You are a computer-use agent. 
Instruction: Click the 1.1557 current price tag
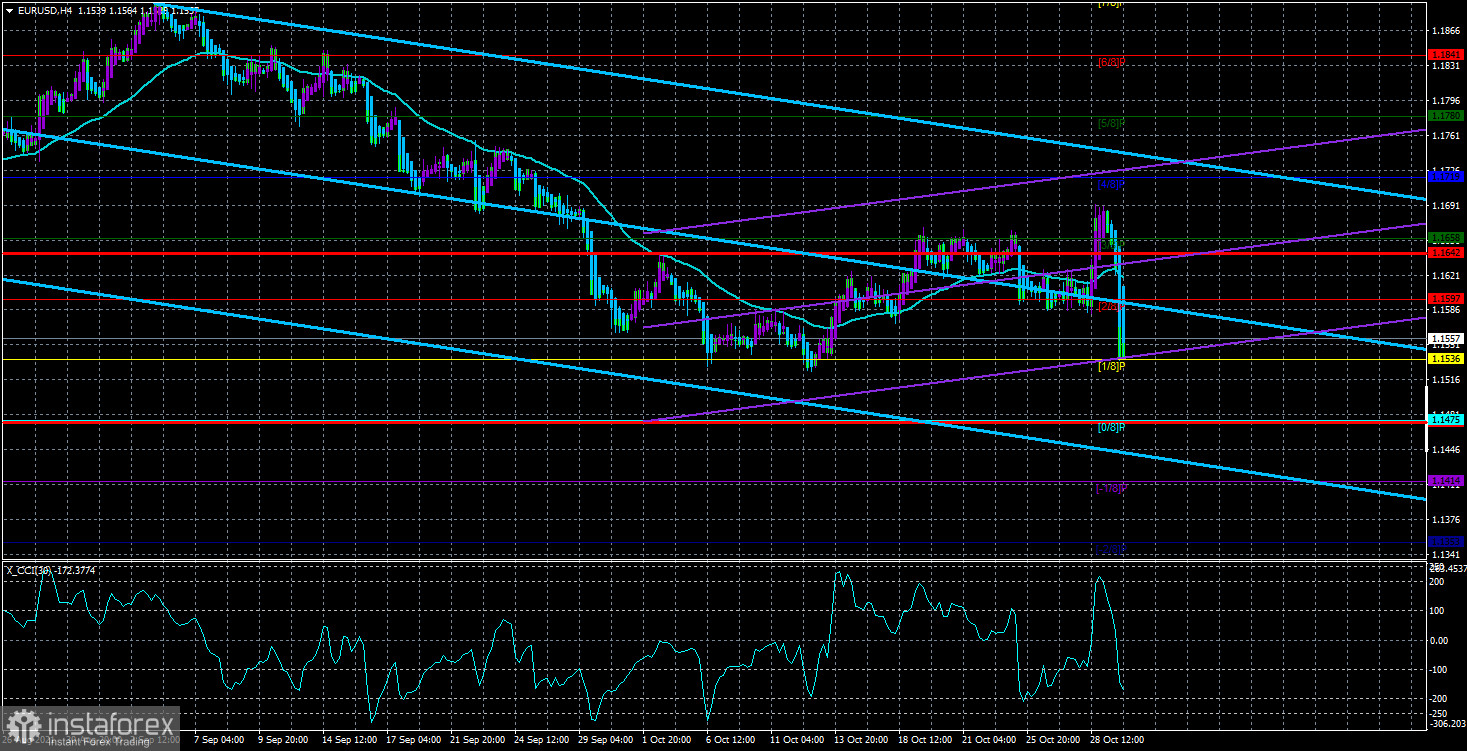click(1446, 338)
